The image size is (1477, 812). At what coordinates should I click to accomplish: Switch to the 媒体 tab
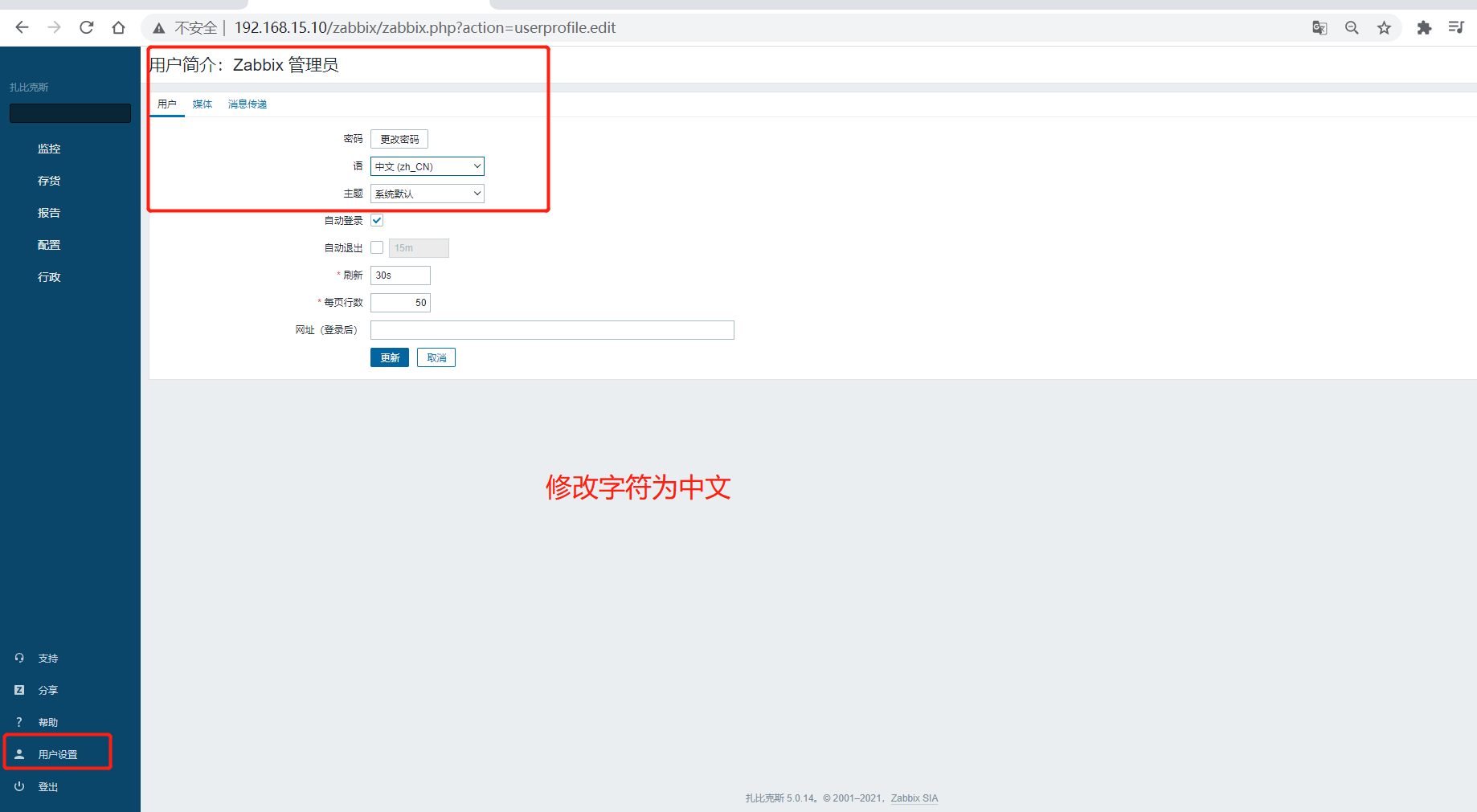pyautogui.click(x=203, y=104)
